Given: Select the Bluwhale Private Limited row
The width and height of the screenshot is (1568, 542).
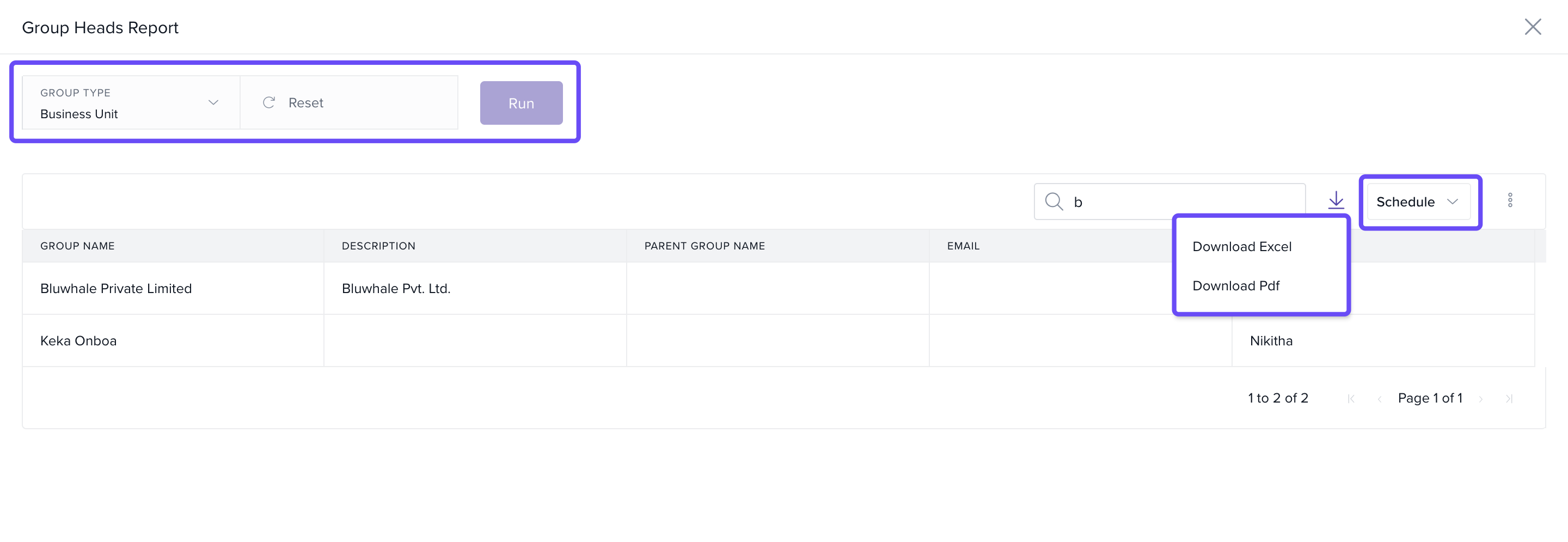Looking at the screenshot, I should click(115, 289).
